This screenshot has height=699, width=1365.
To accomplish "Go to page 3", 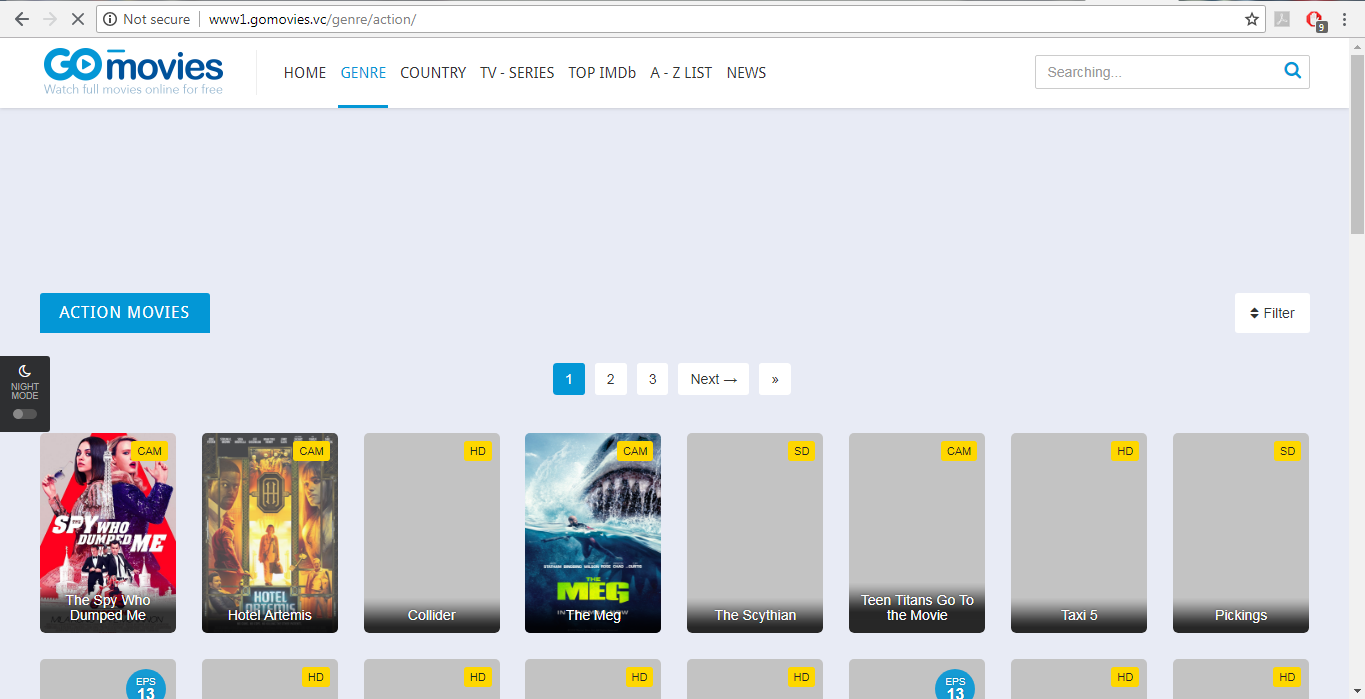I will (x=653, y=379).
